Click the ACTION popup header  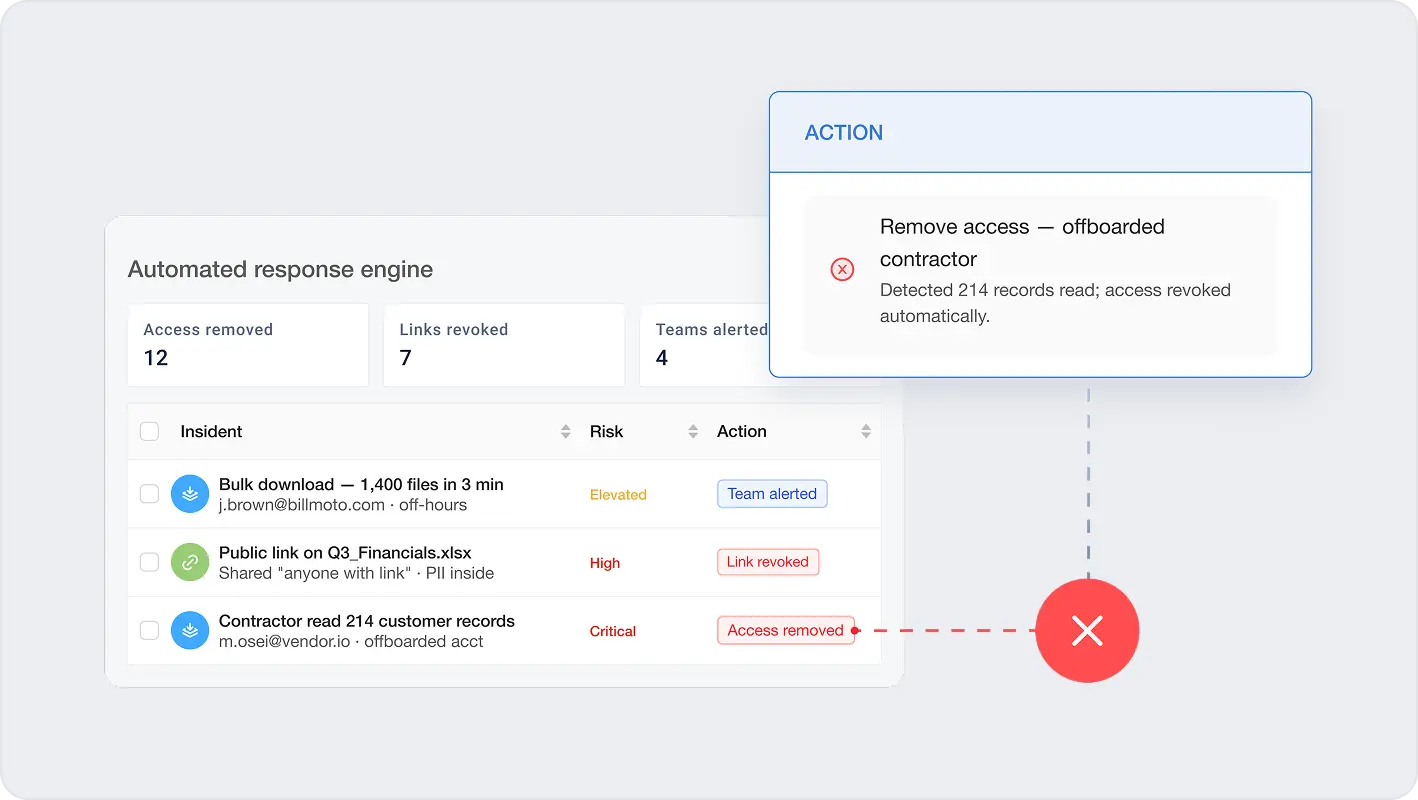coord(1040,132)
